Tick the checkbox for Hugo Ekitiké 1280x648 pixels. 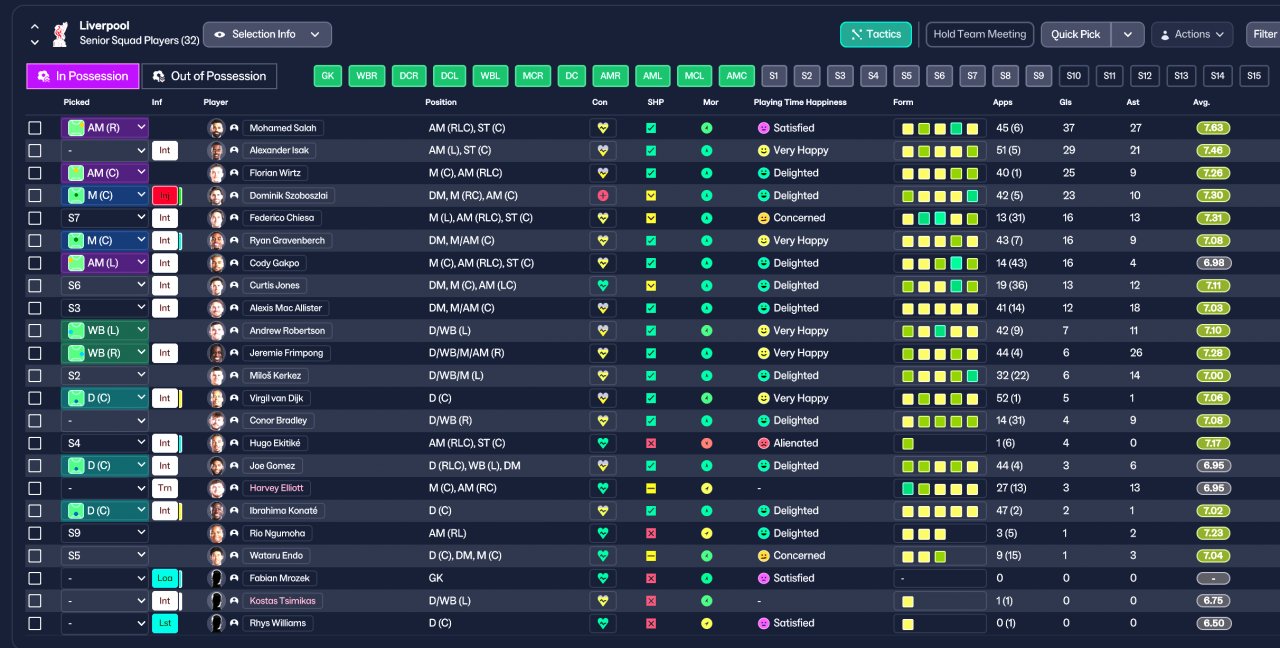(35, 443)
